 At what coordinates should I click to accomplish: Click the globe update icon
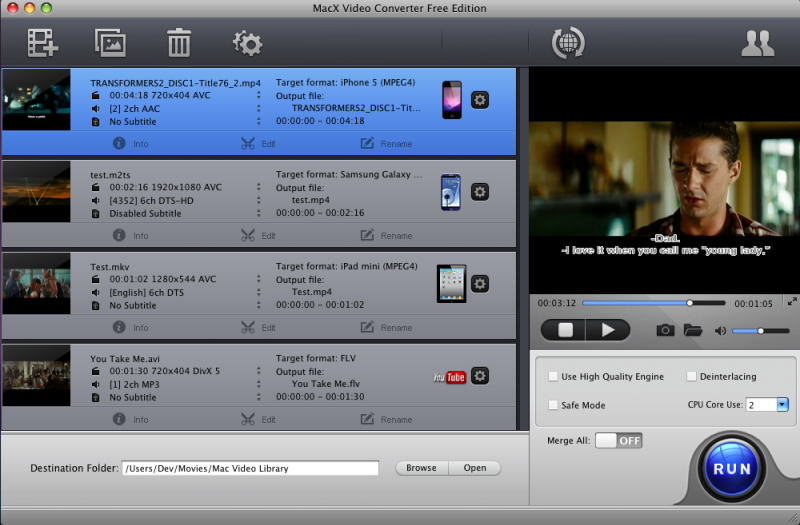point(568,43)
